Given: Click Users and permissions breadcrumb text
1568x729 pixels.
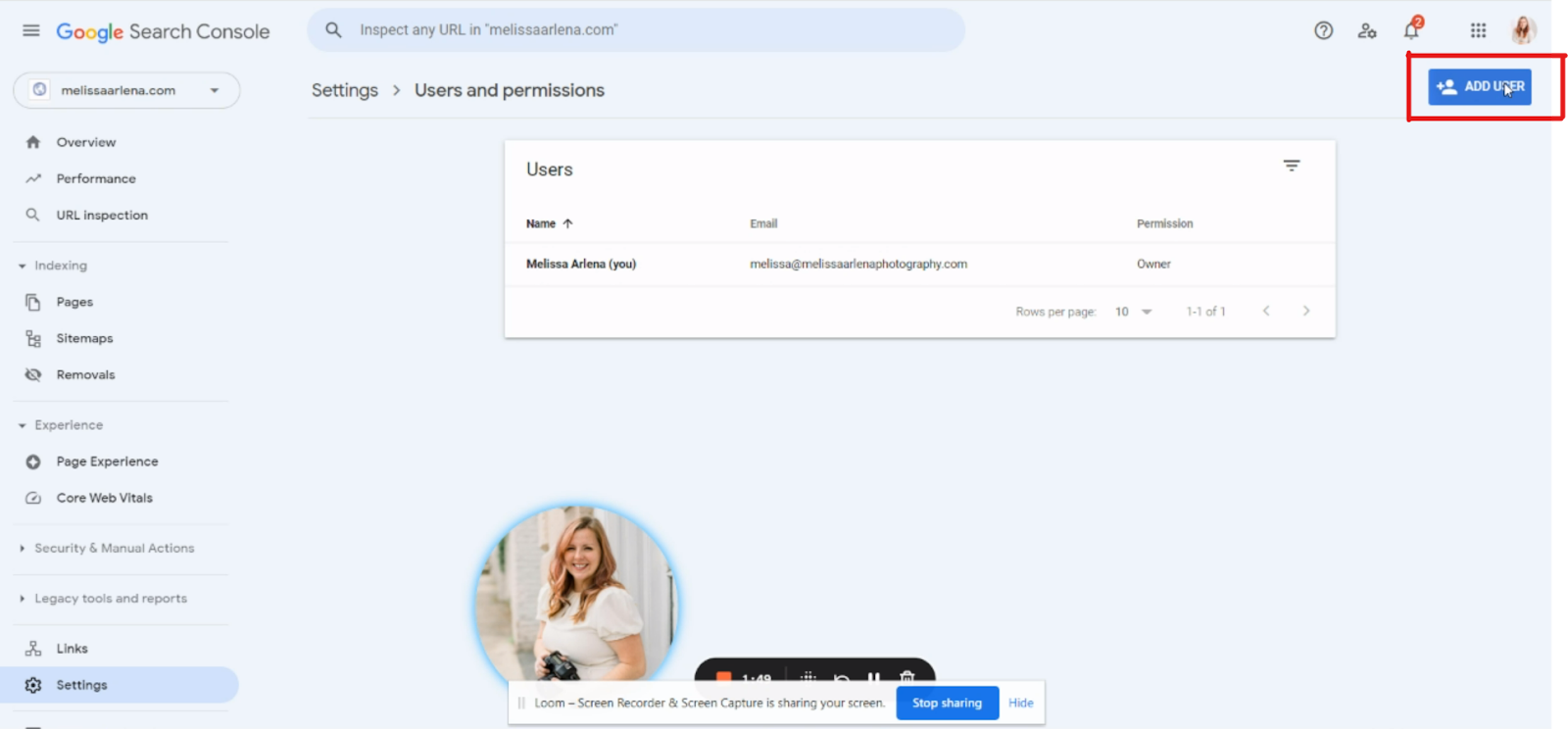Looking at the screenshot, I should coord(510,90).
